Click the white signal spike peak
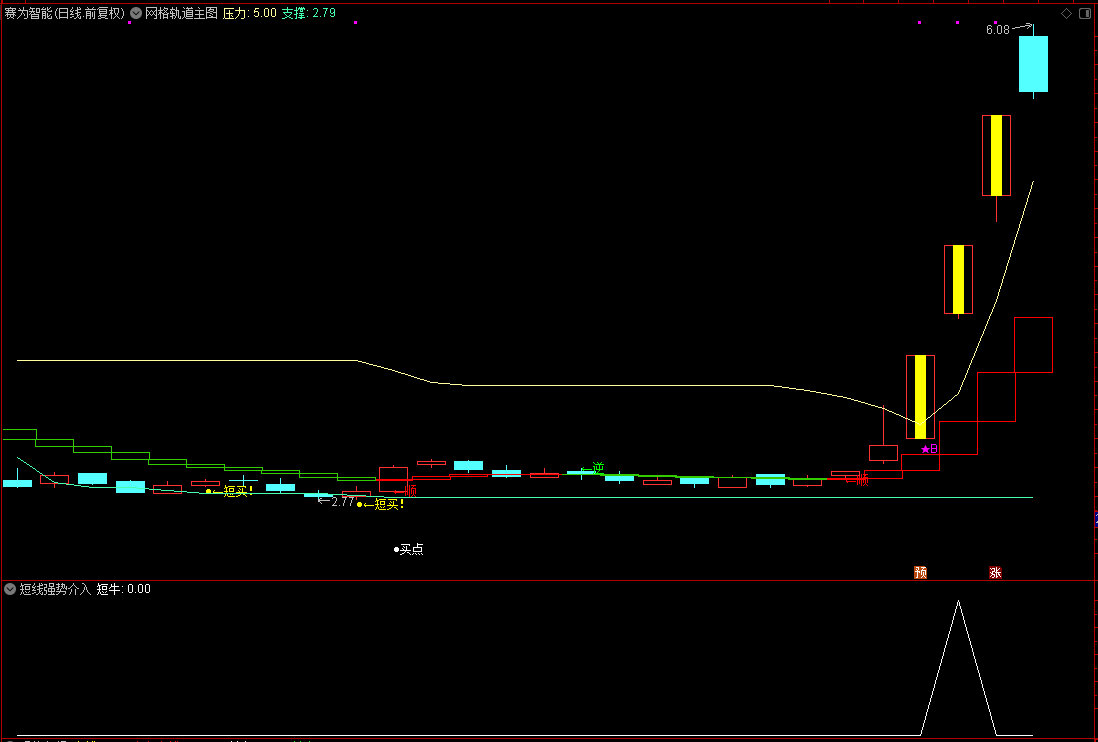This screenshot has height=742, width=1098. [958, 601]
